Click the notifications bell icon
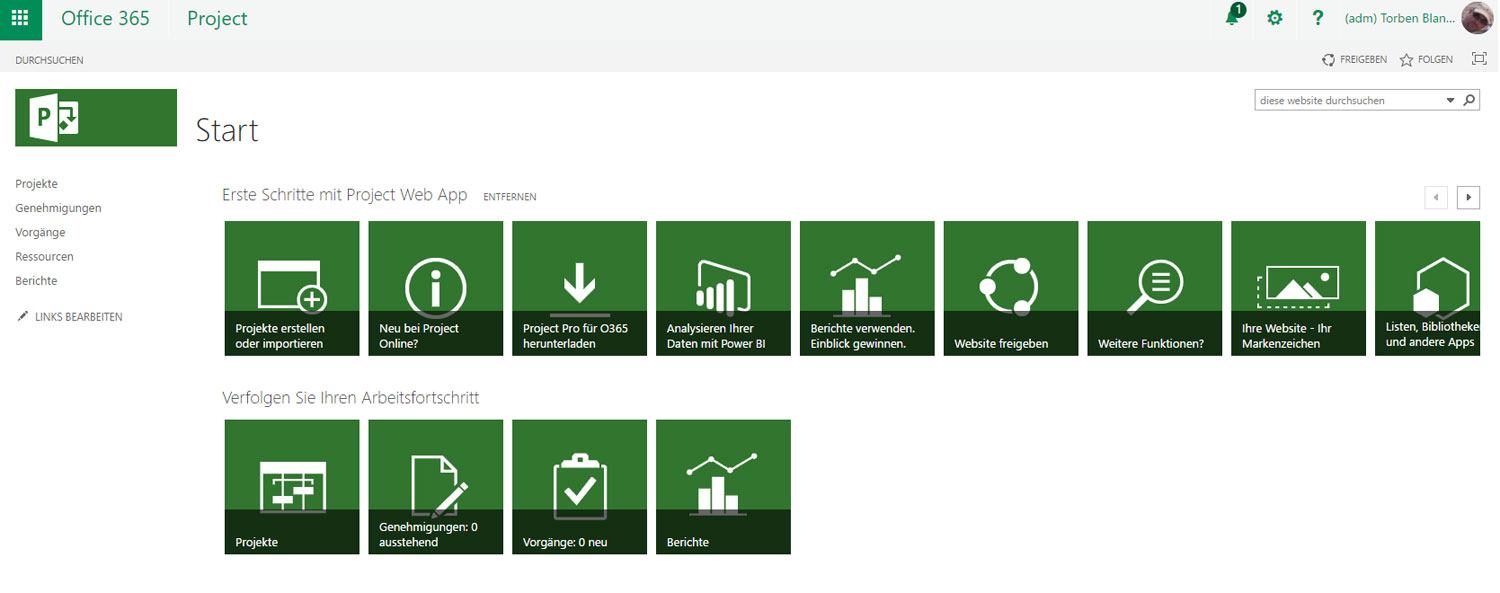The height and width of the screenshot is (593, 1500). point(1233,18)
